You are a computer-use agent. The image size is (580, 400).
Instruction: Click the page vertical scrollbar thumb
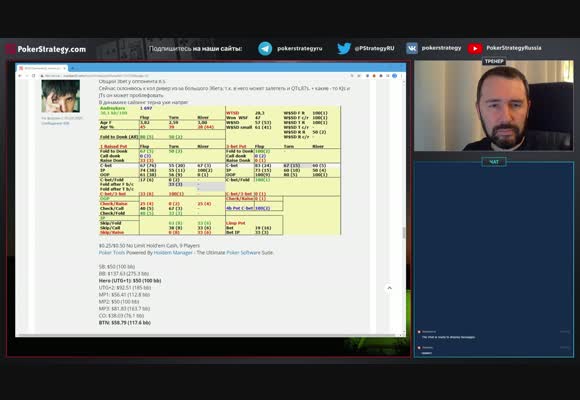pyautogui.click(x=404, y=232)
